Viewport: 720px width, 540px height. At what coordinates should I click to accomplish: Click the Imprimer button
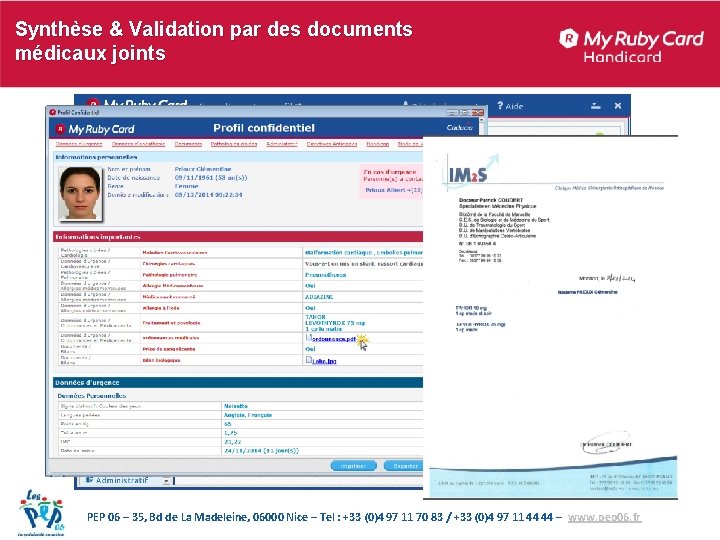(353, 466)
